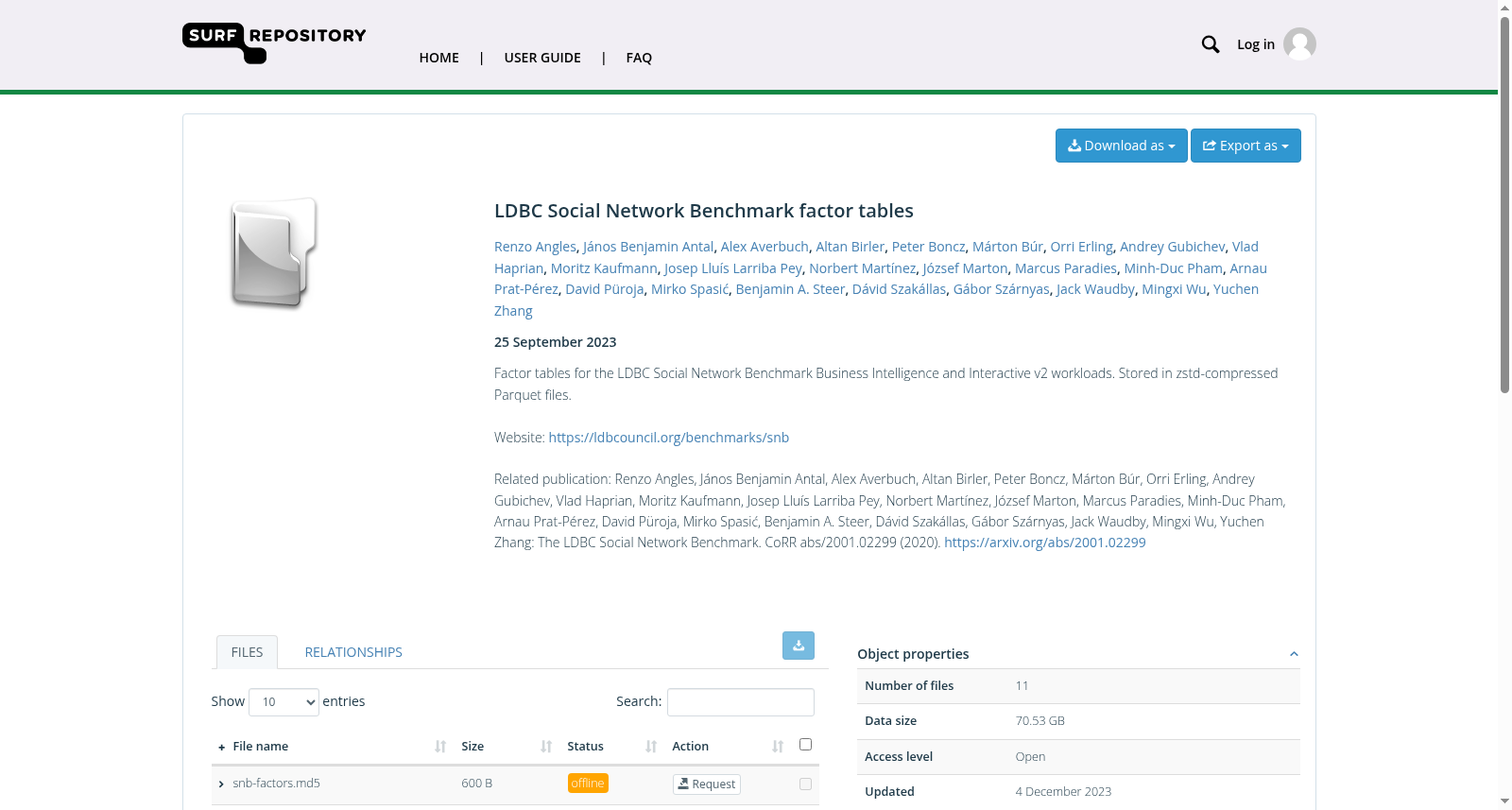Screen dimensions: 1512x810
Task: Click the dataset folder thumbnail
Action: pos(273,253)
